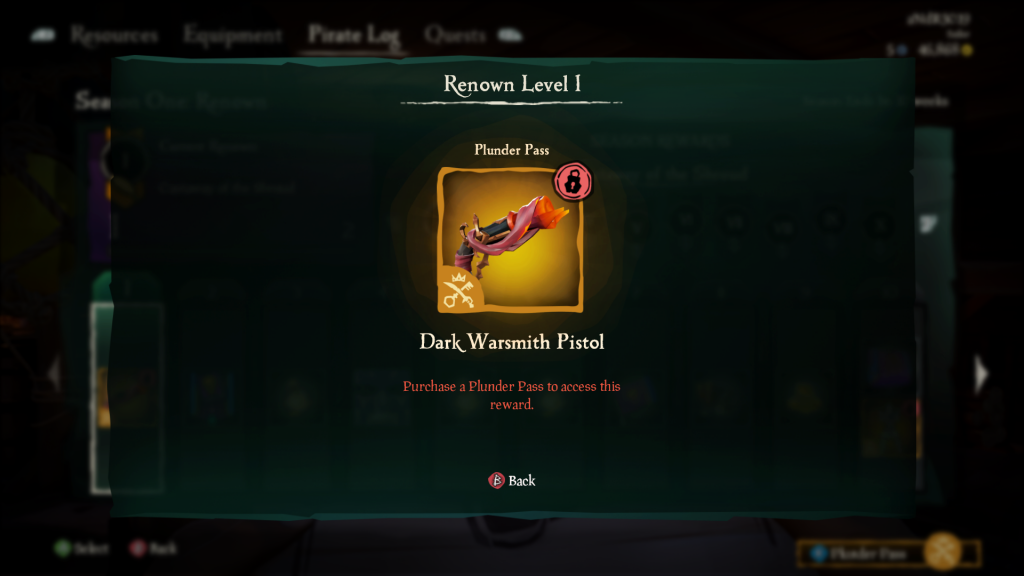Click the red B Back icon at bottom left

point(137,548)
